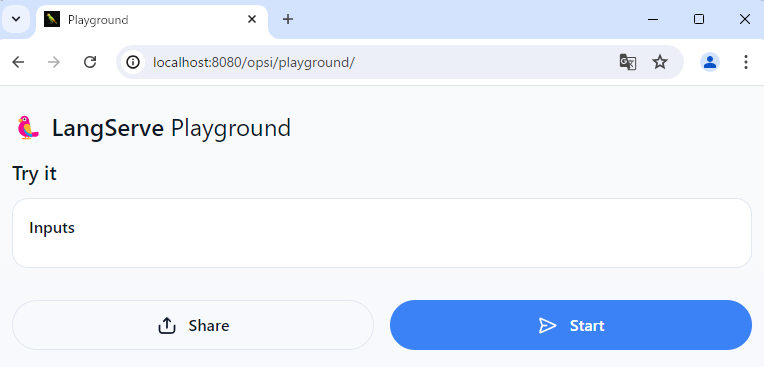Click the forward navigation arrow
Viewport: 764px width, 367px height.
click(x=54, y=62)
